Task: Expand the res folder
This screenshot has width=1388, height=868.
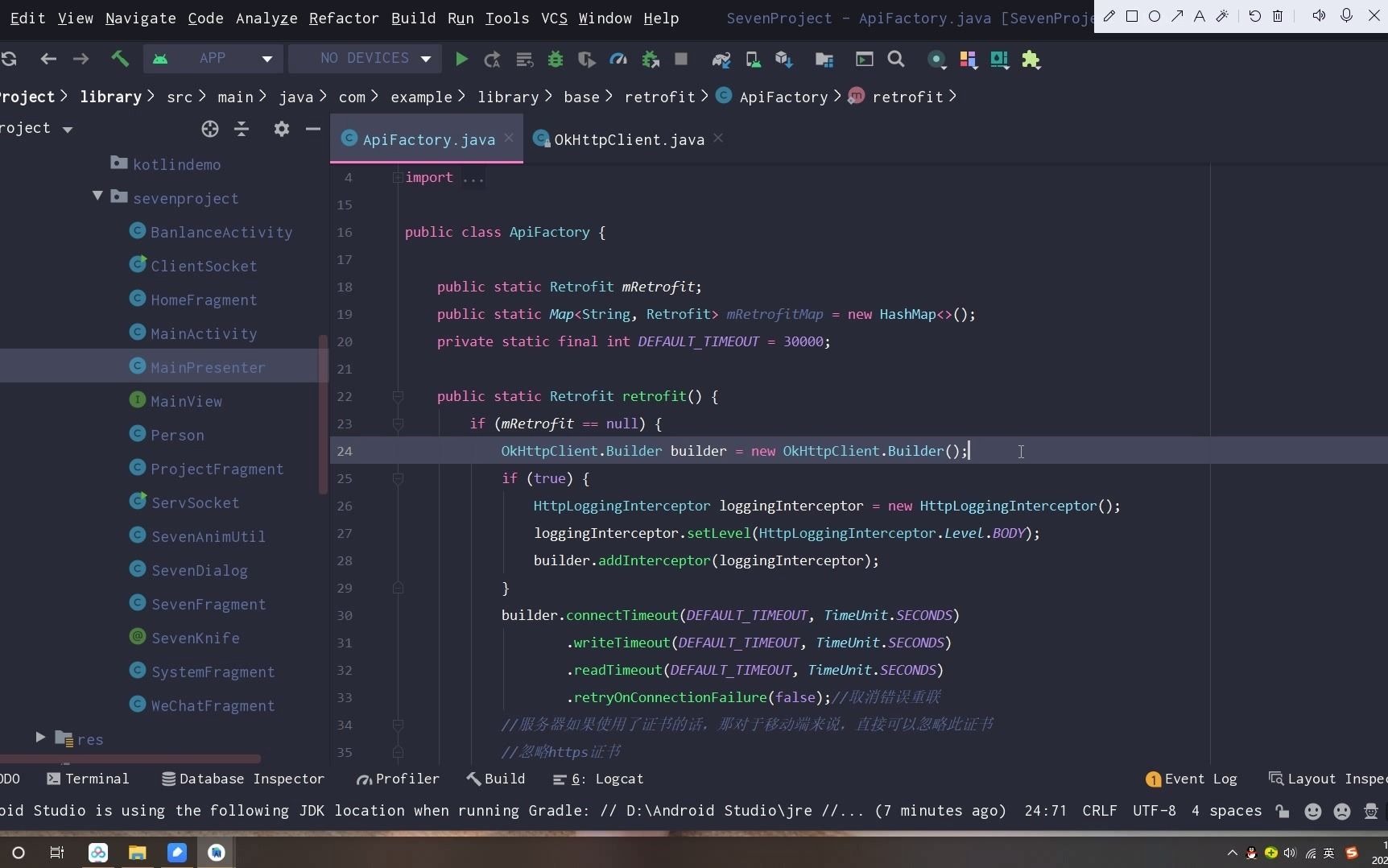Action: point(40,737)
